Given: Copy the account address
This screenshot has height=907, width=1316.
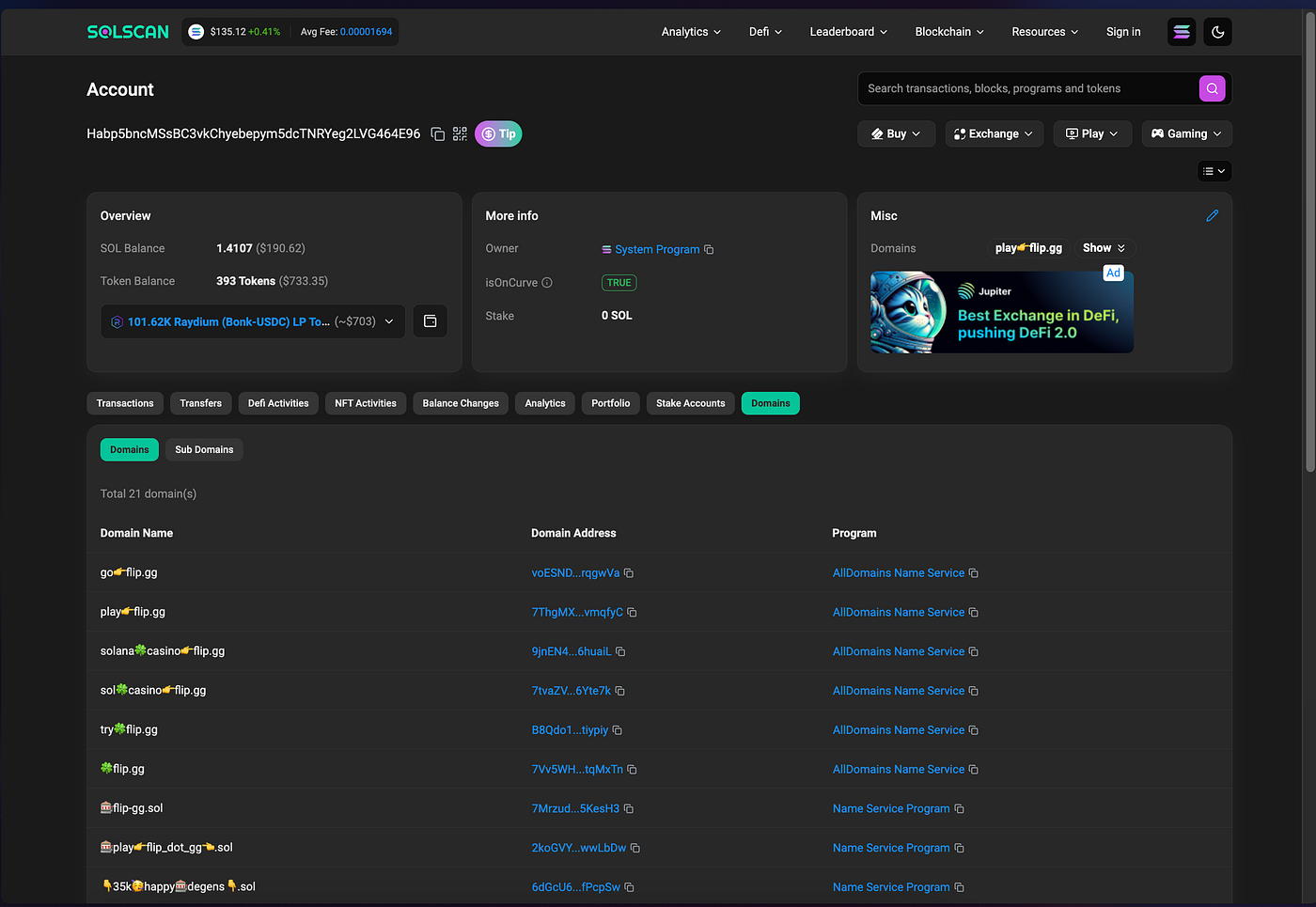Looking at the screenshot, I should (x=438, y=133).
